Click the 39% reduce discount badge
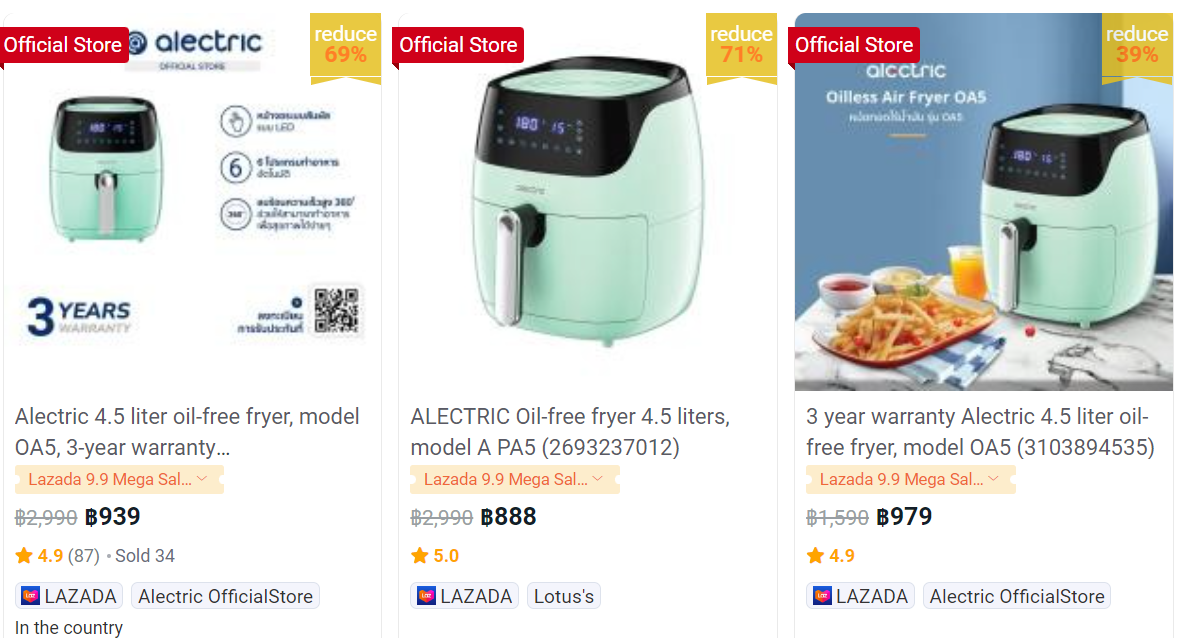1183x638 pixels. pos(1137,45)
